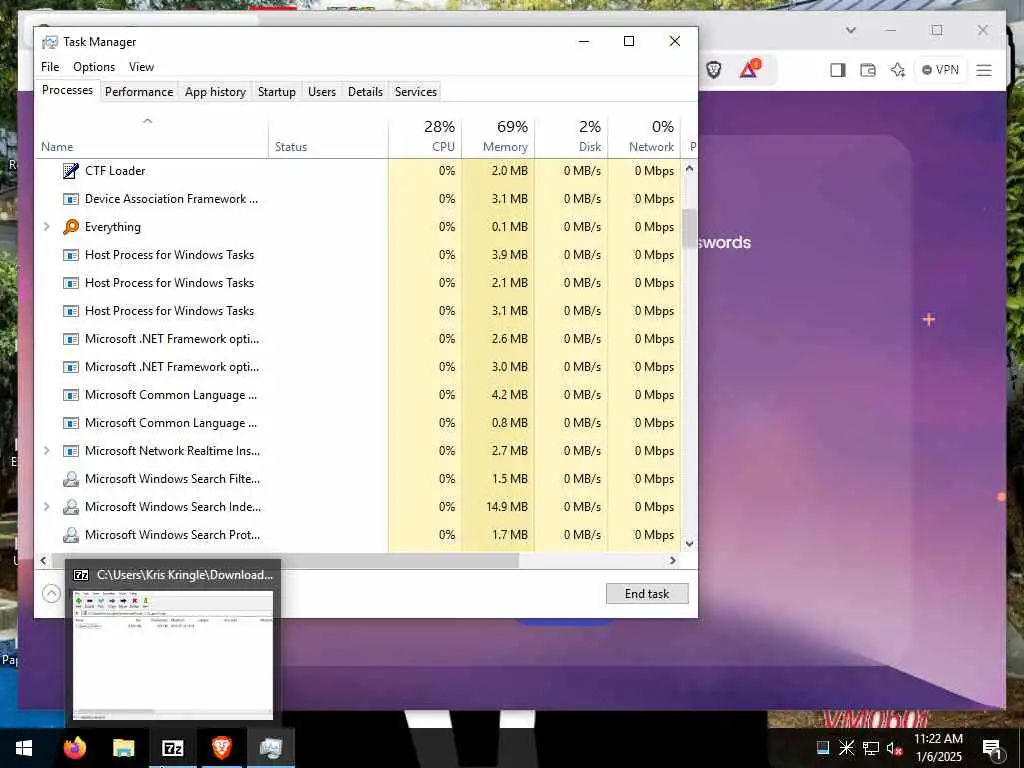Click the Brave browser taskbar icon
This screenshot has width=1024, height=768.
(x=222, y=748)
